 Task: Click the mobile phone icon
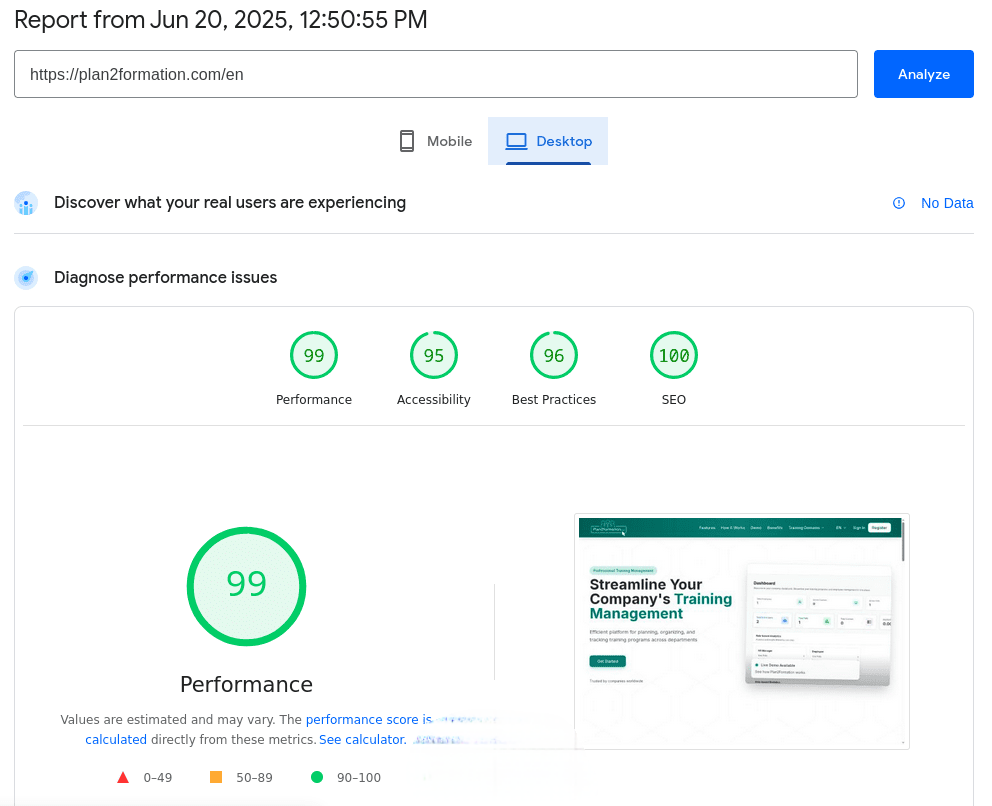coord(407,141)
